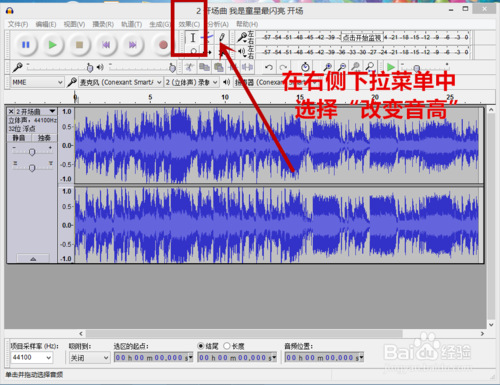Click the selection start time field
Viewport: 500px width, 385px height.
tap(153, 358)
